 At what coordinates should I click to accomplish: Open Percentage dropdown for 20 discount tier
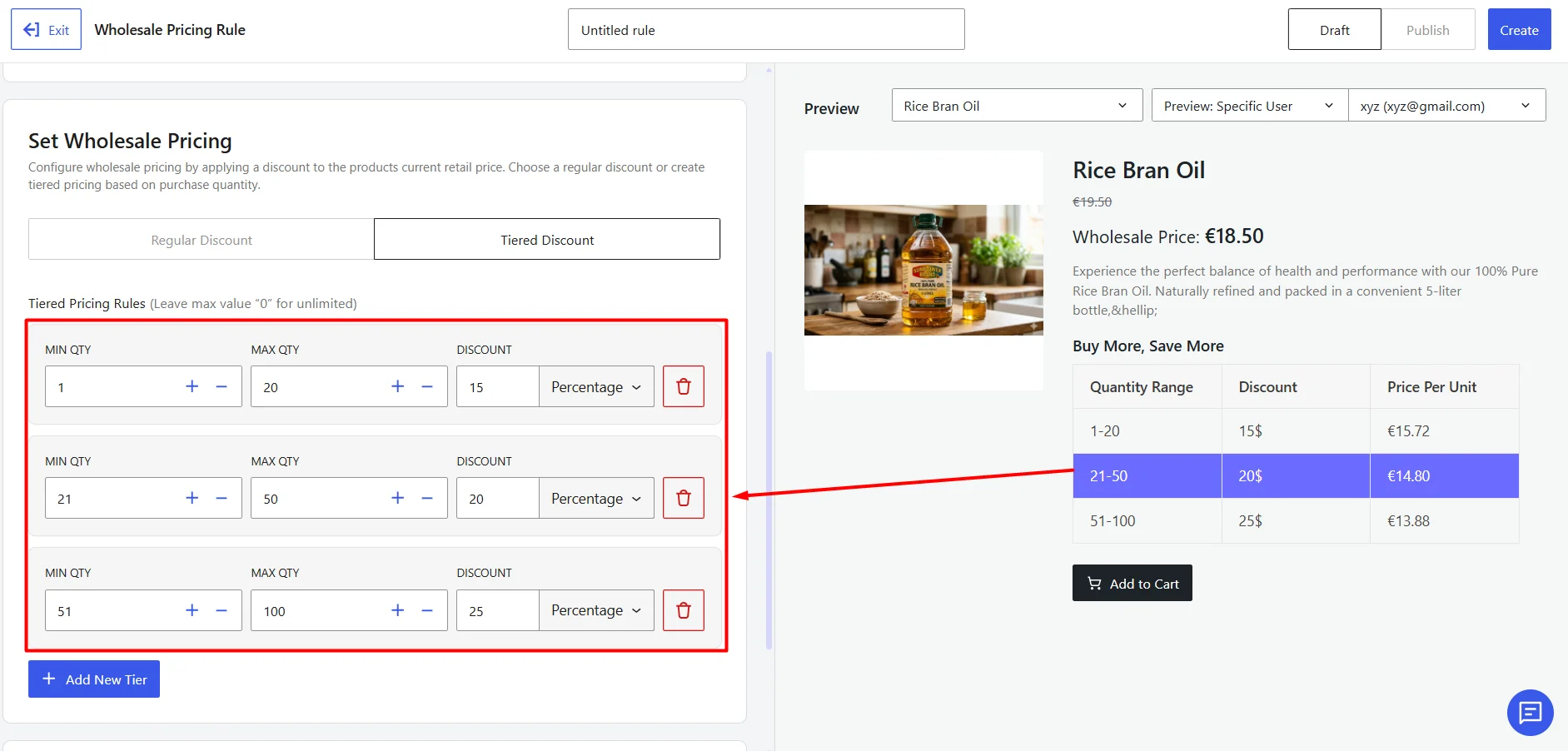(x=596, y=498)
